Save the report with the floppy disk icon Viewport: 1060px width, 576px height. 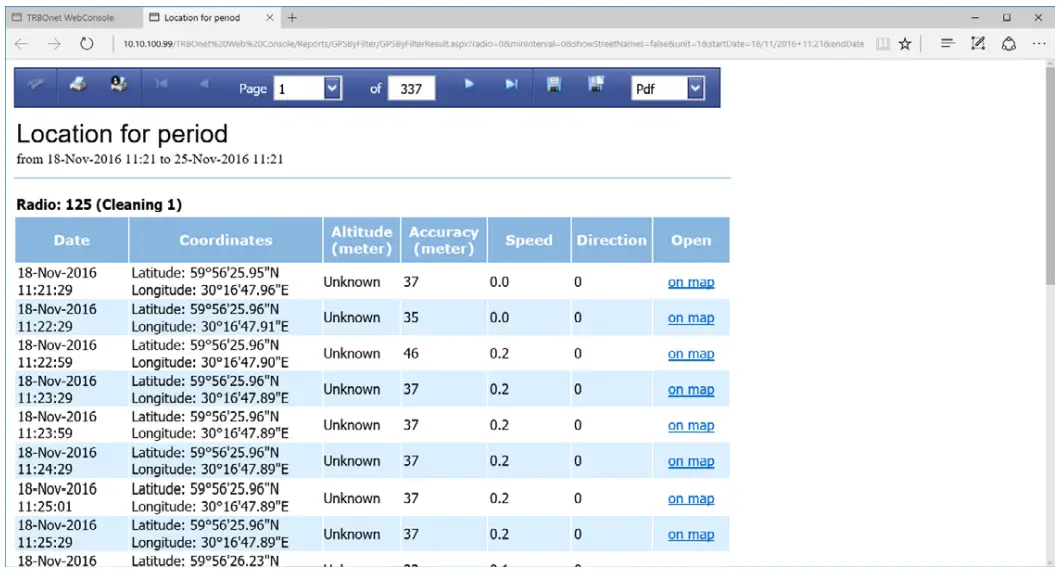point(556,88)
